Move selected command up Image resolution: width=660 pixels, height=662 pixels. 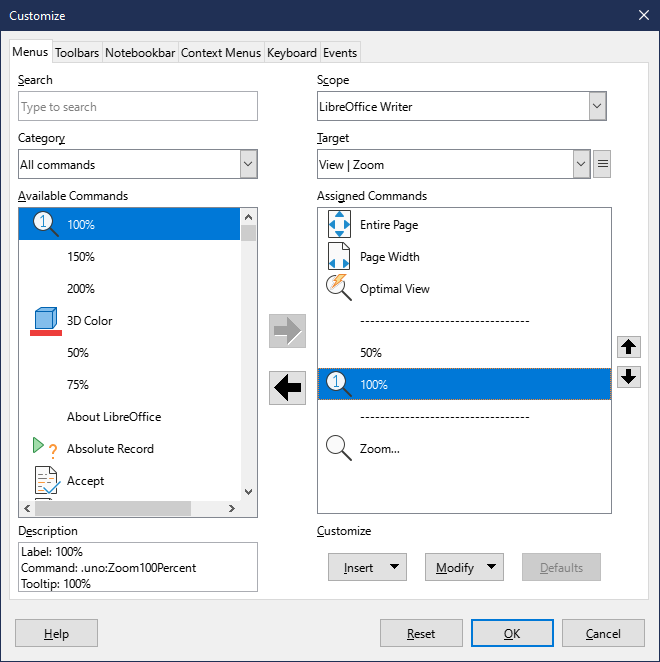629,347
